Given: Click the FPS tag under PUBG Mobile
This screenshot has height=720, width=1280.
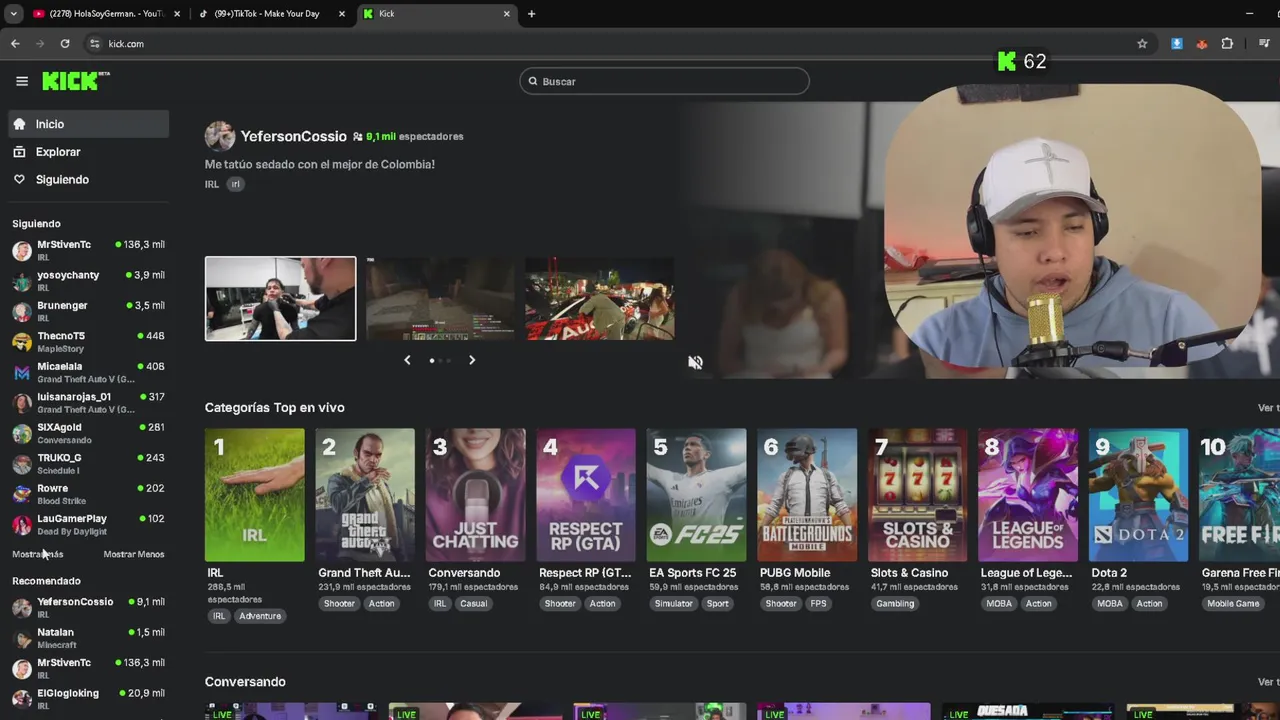Looking at the screenshot, I should [x=819, y=604].
